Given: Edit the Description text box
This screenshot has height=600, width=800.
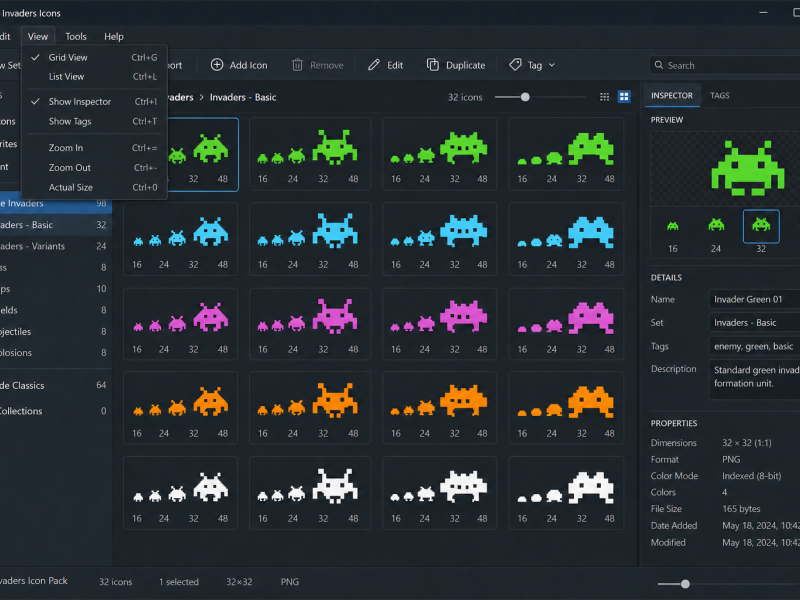Looking at the screenshot, I should tap(755, 378).
